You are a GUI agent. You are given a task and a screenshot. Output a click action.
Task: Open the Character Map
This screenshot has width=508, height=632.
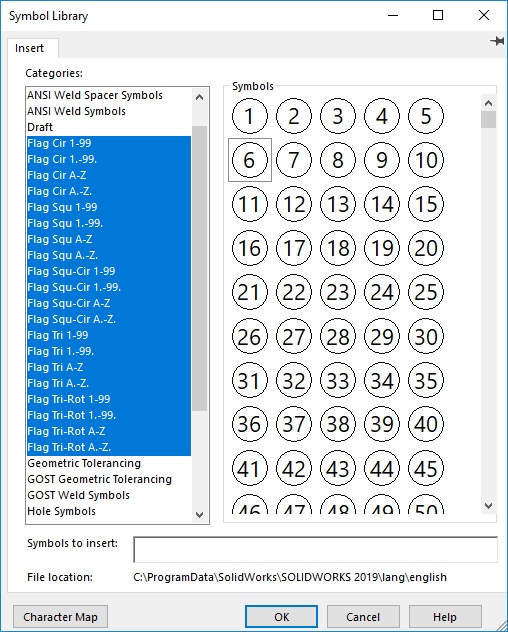click(60, 617)
